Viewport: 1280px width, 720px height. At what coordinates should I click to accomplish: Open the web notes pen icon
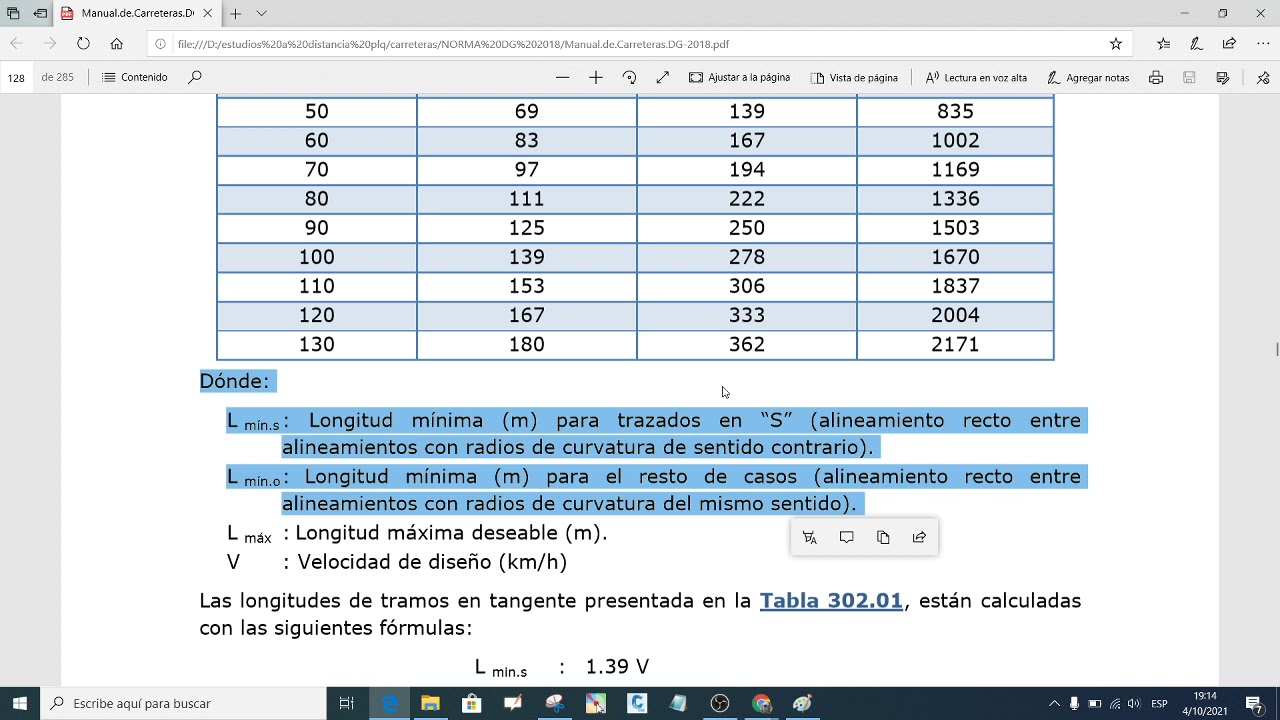[x=1196, y=44]
